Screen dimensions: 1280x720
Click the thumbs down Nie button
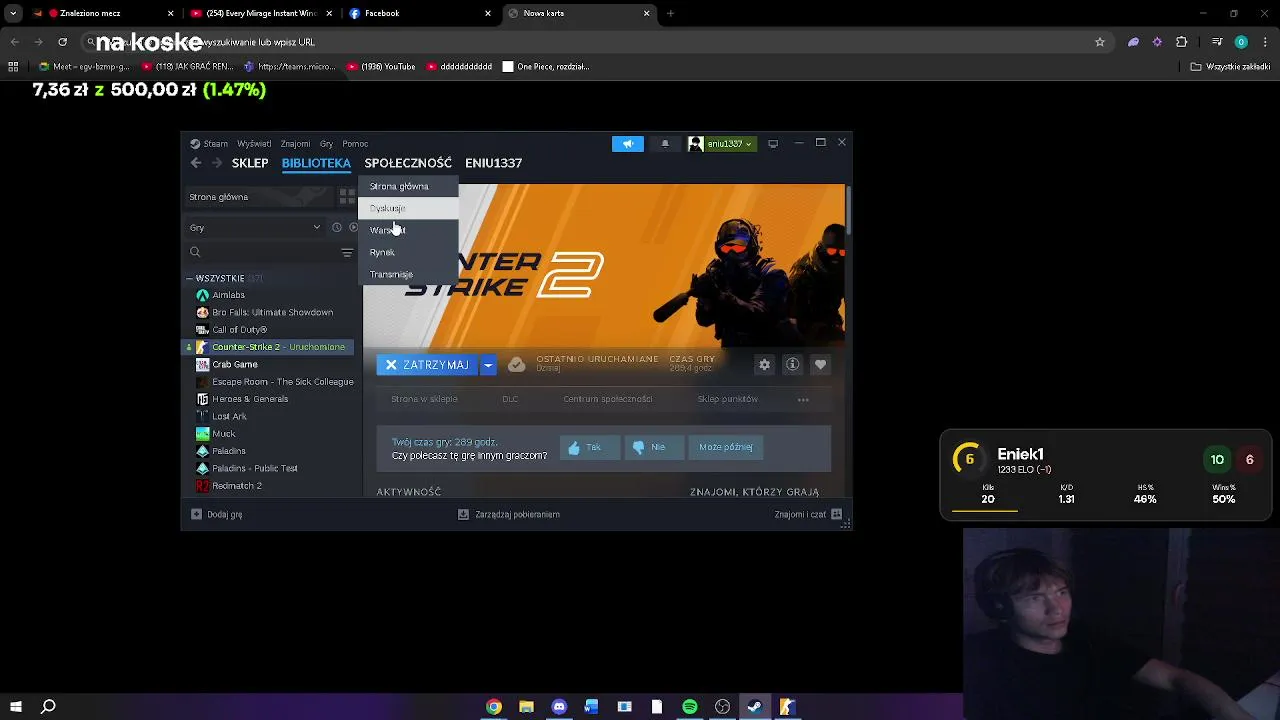[x=653, y=447]
